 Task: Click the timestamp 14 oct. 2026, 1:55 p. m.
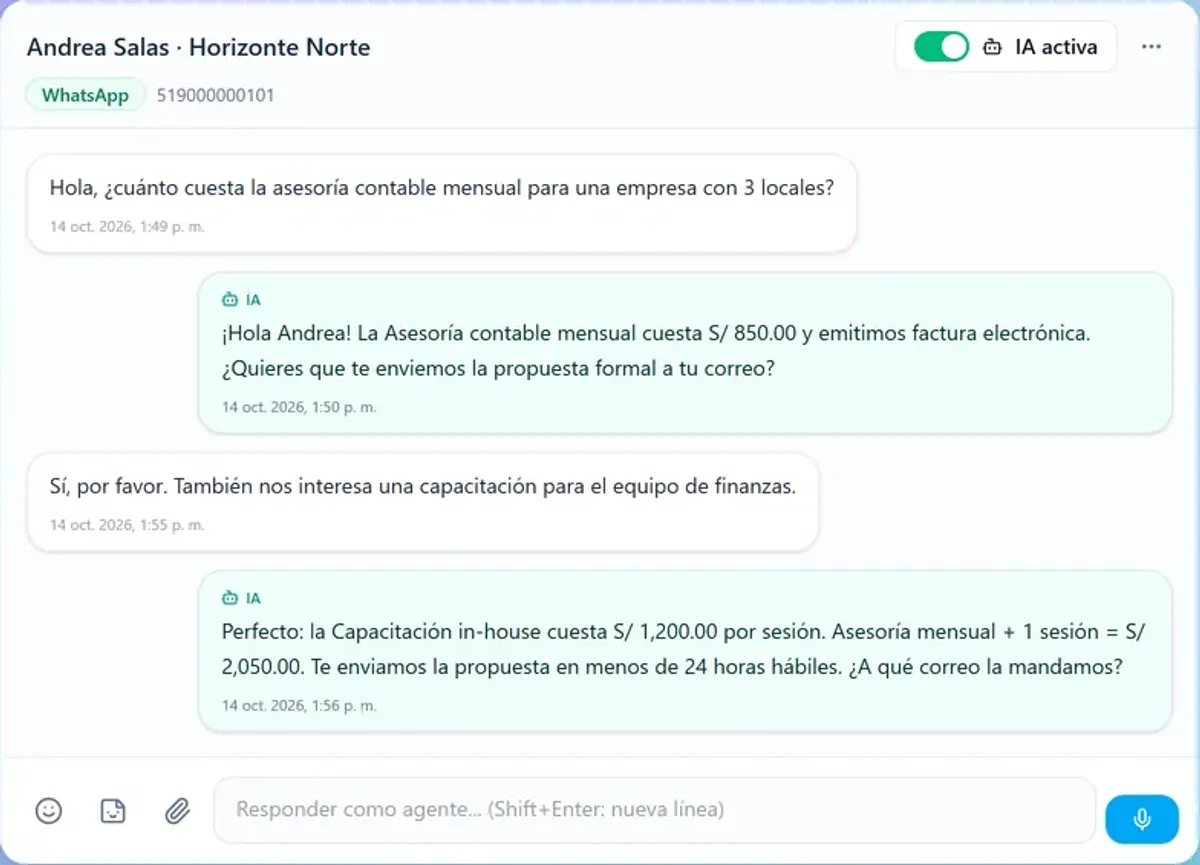pyautogui.click(x=127, y=525)
